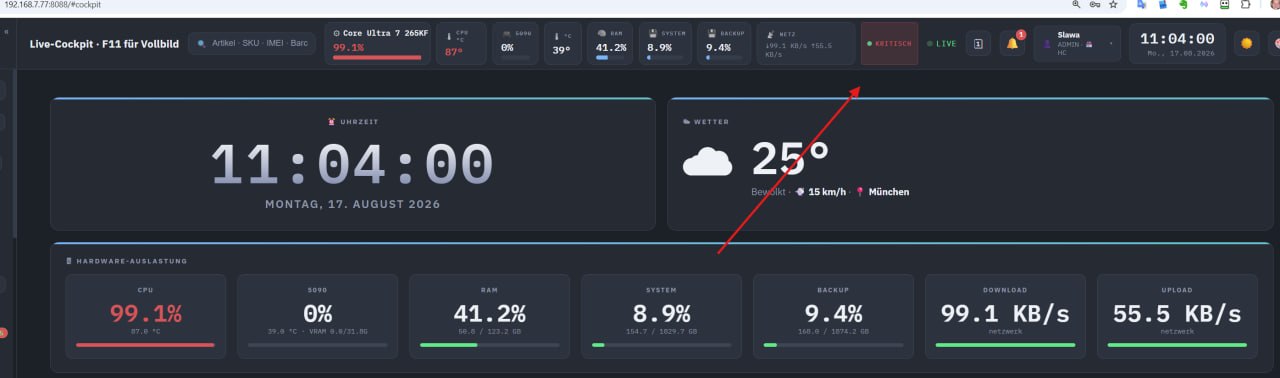The width and height of the screenshot is (1280, 378).
Task: Click the large cloud weather icon
Action: 707,162
